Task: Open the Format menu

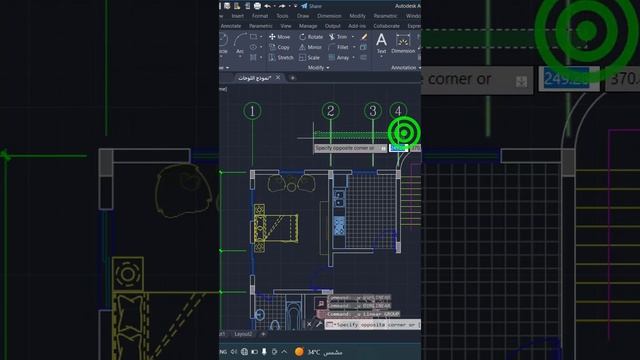Action: tap(260, 16)
